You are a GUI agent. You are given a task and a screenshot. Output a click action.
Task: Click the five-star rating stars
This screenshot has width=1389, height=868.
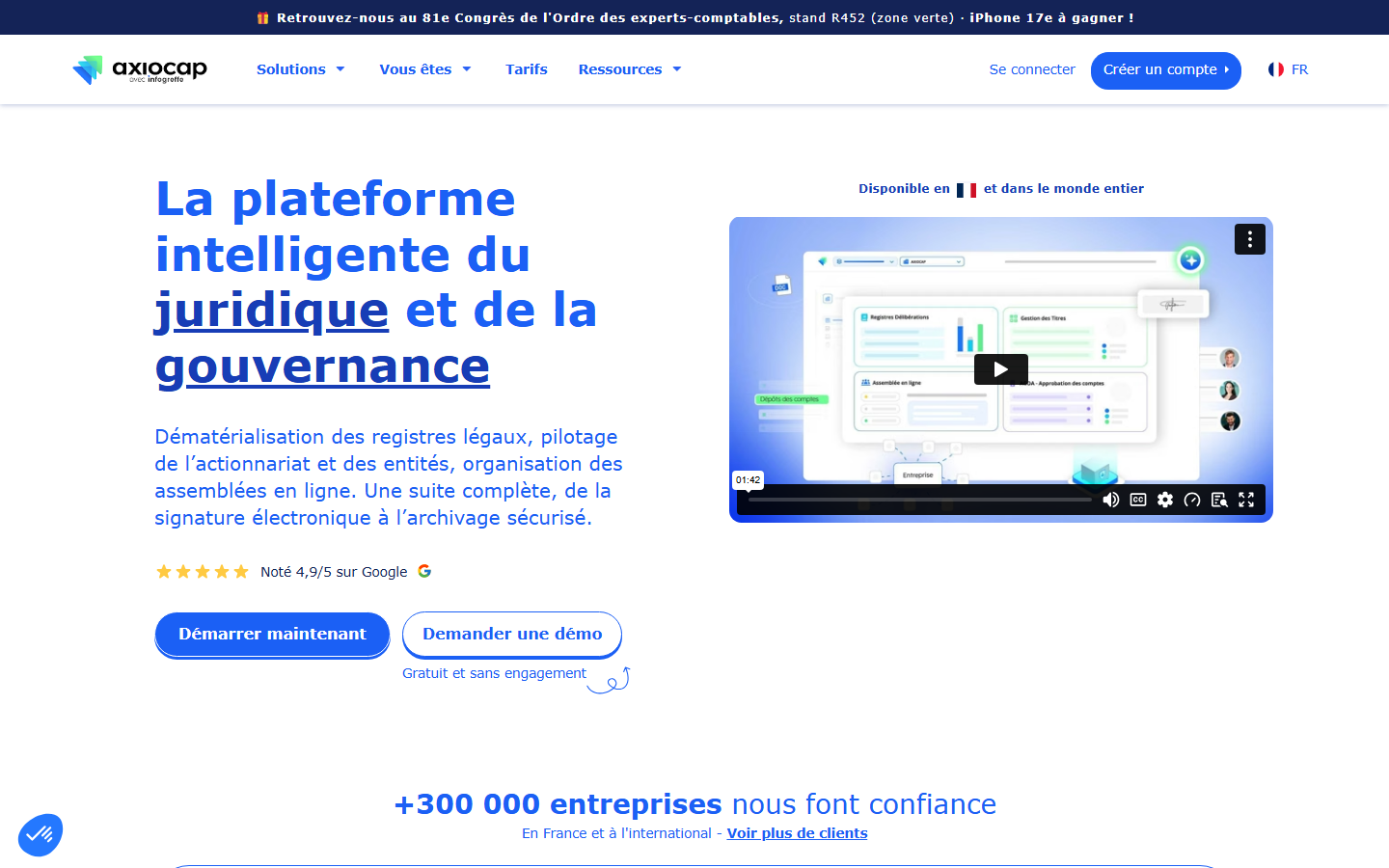point(203,572)
